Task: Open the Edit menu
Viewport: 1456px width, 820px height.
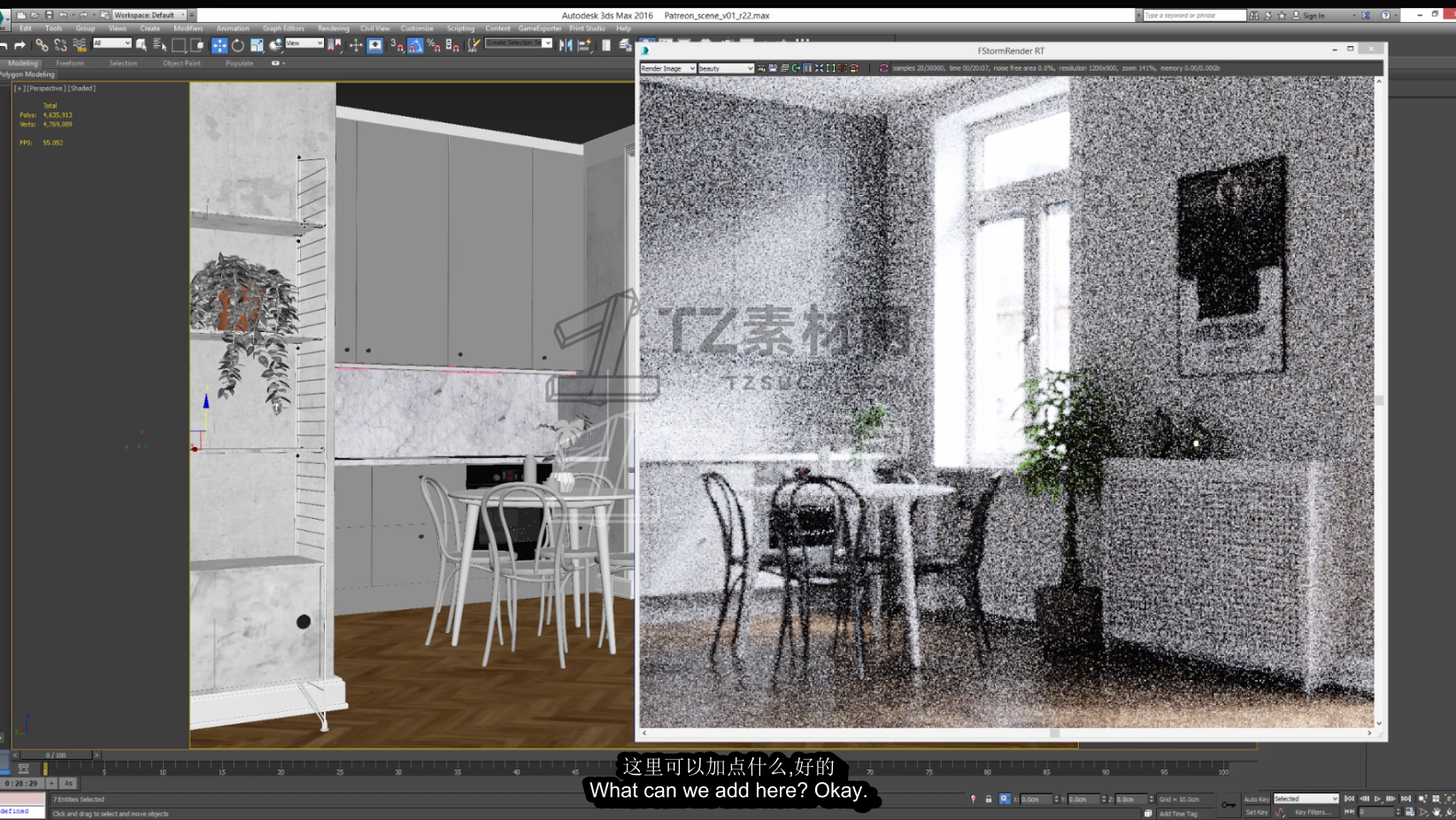Action: 26,28
